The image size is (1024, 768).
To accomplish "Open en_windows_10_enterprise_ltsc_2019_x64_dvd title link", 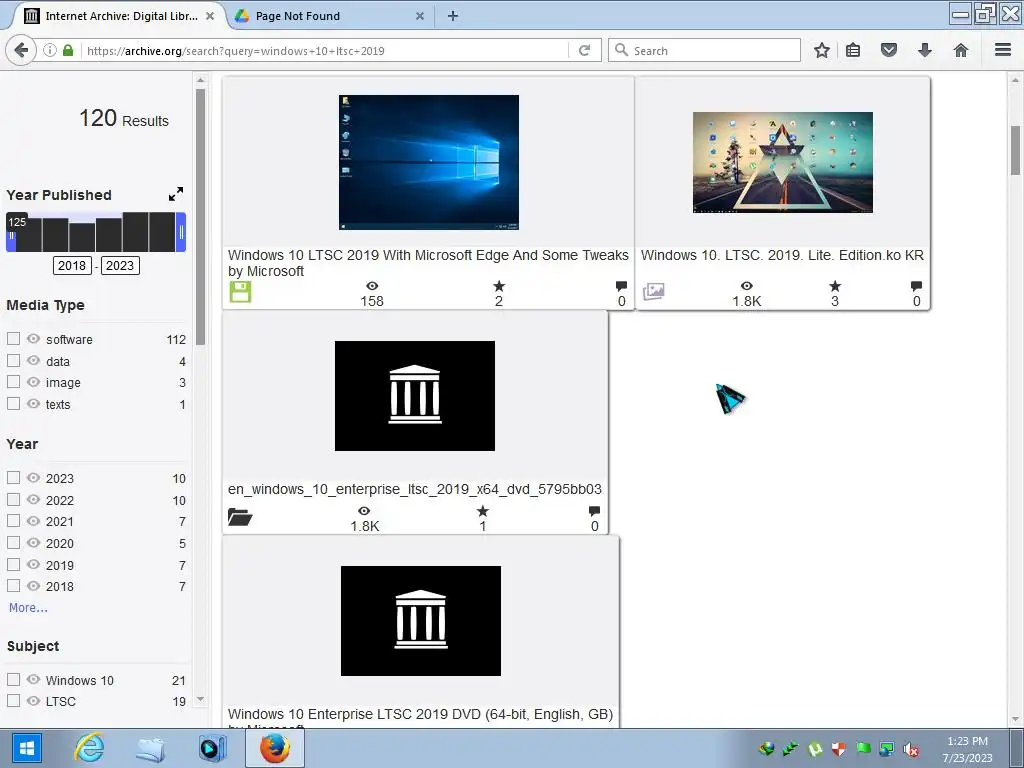I will pos(415,489).
